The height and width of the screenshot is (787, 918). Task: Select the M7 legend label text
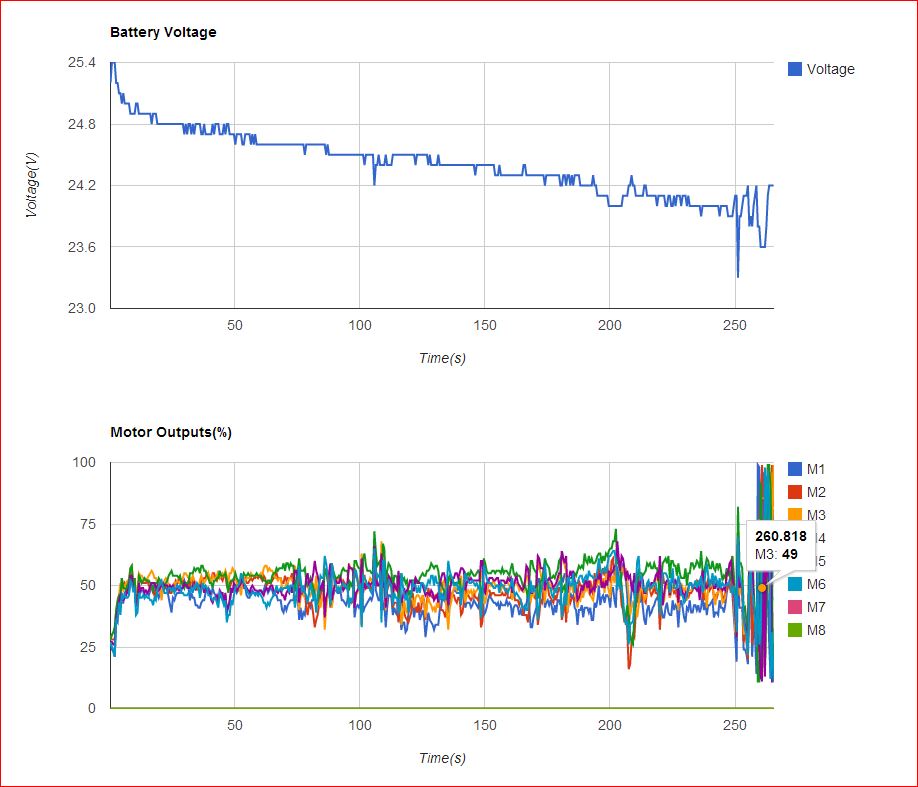coord(816,607)
